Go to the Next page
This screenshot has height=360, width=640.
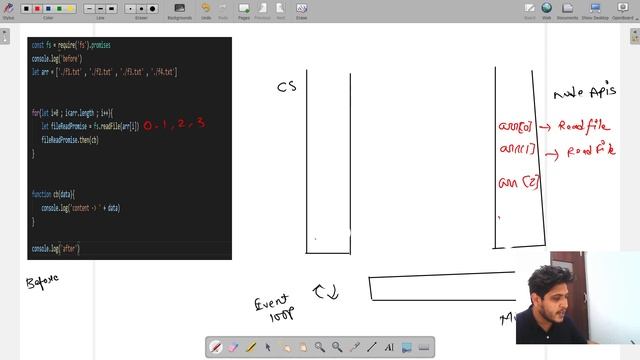280,11
